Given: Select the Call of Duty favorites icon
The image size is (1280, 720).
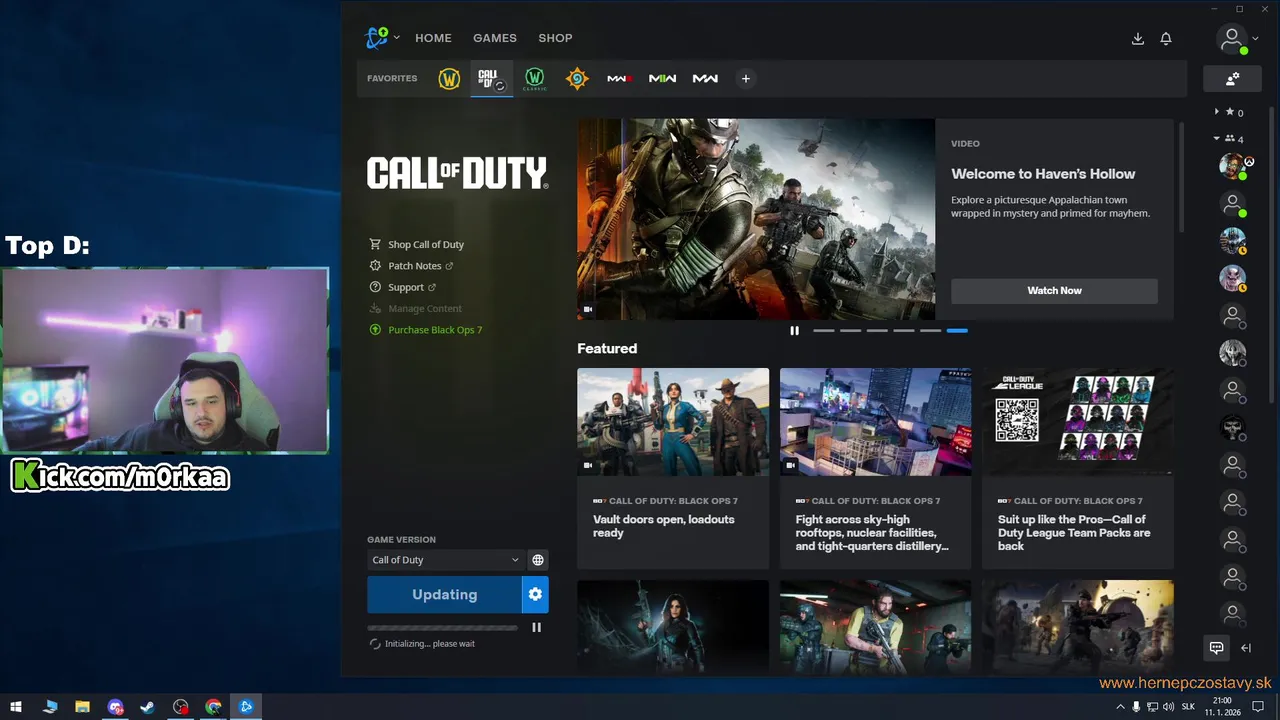Looking at the screenshot, I should click(x=491, y=78).
